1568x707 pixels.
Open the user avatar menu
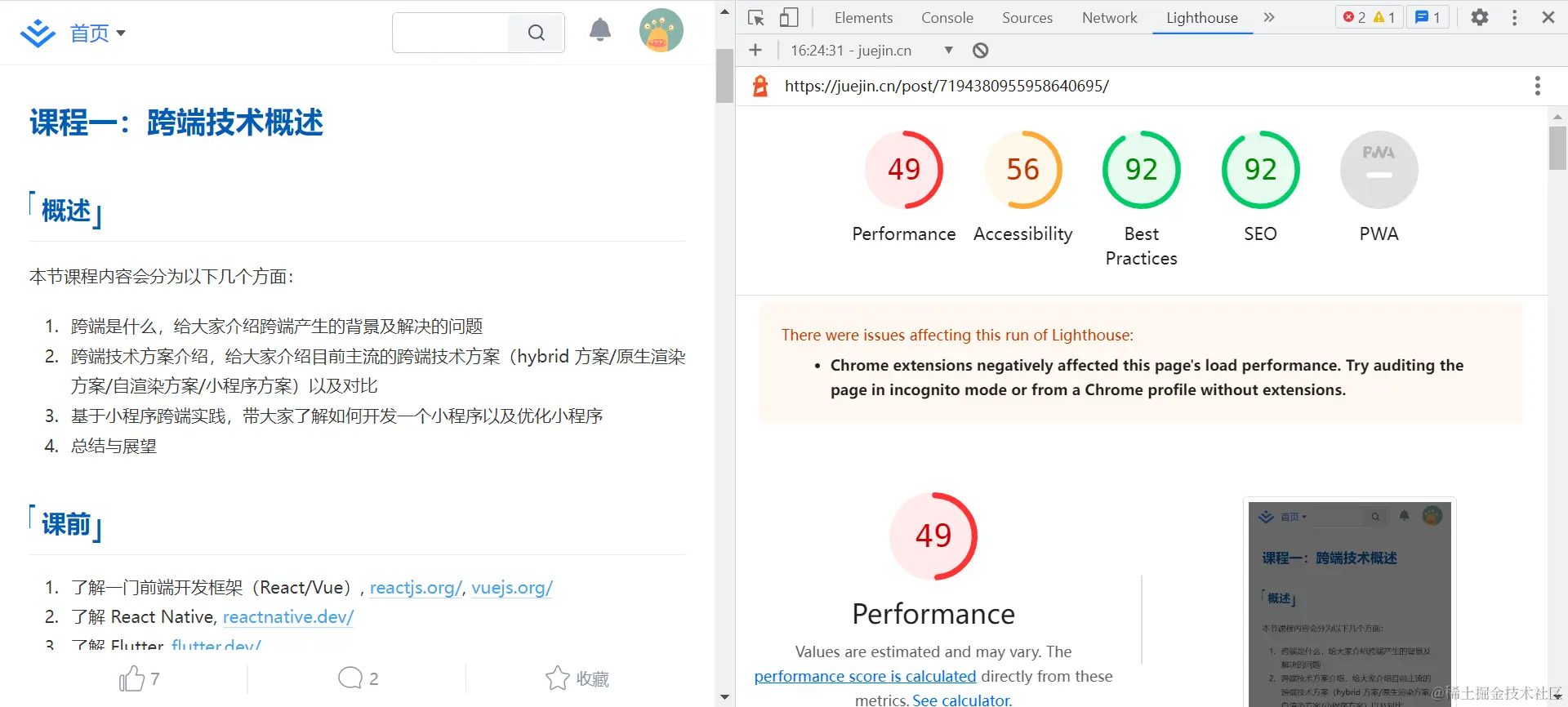(661, 31)
